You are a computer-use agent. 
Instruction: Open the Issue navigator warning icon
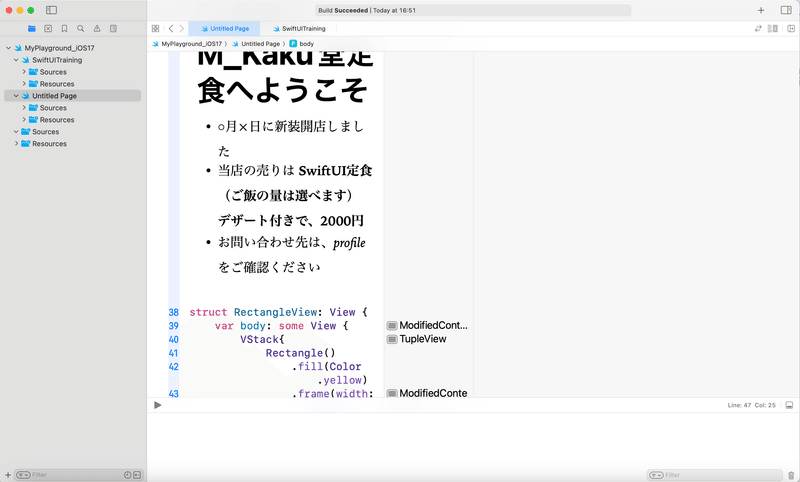point(97,29)
